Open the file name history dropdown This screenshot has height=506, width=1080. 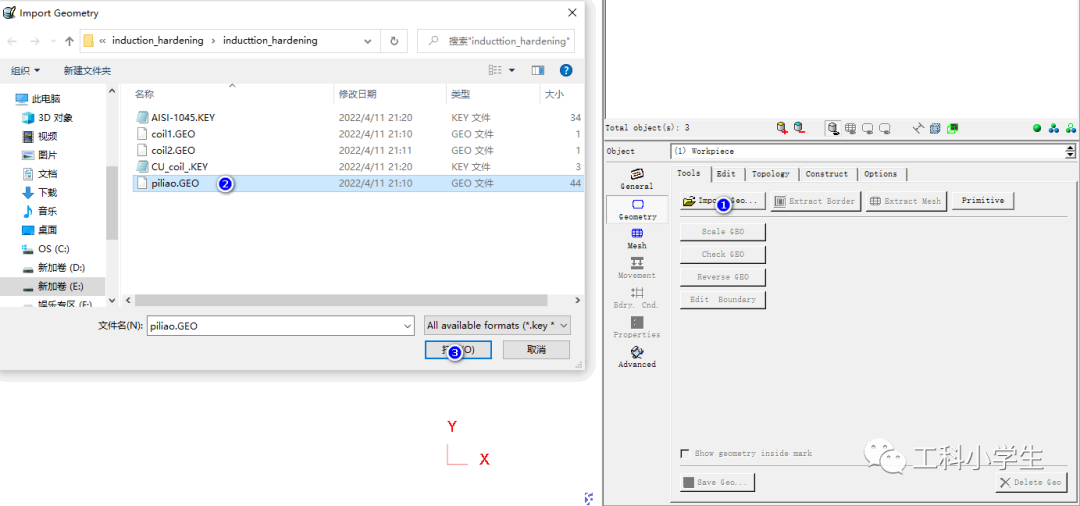409,326
